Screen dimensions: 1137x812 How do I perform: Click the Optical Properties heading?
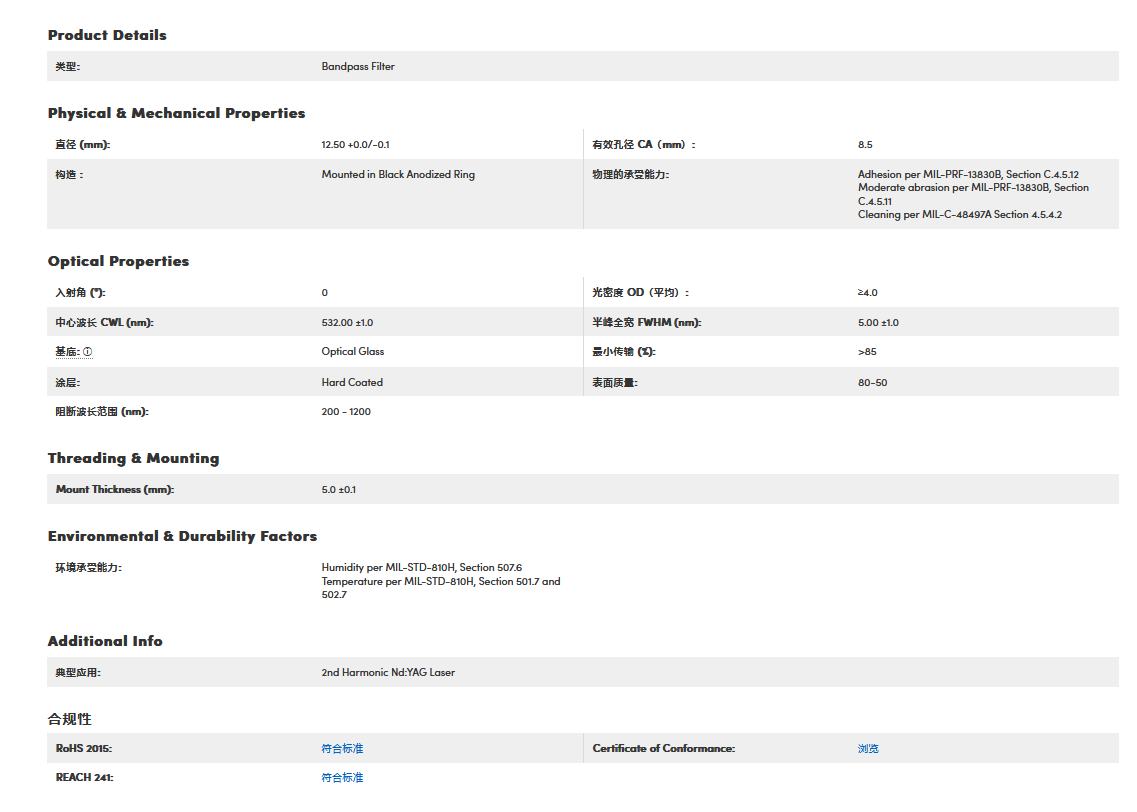[118, 261]
